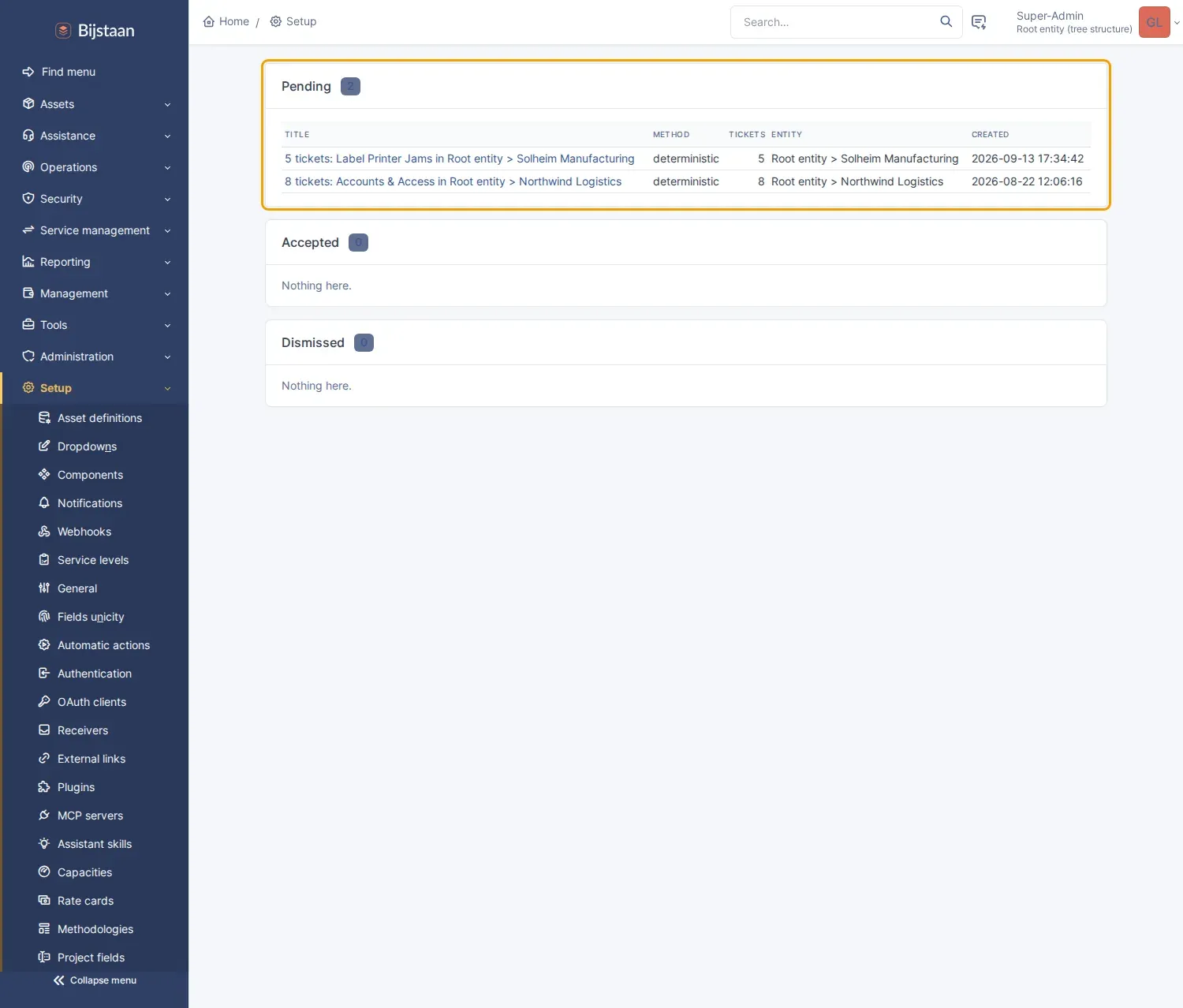
Task: Open the assistant chat icon in header
Action: click(x=979, y=22)
